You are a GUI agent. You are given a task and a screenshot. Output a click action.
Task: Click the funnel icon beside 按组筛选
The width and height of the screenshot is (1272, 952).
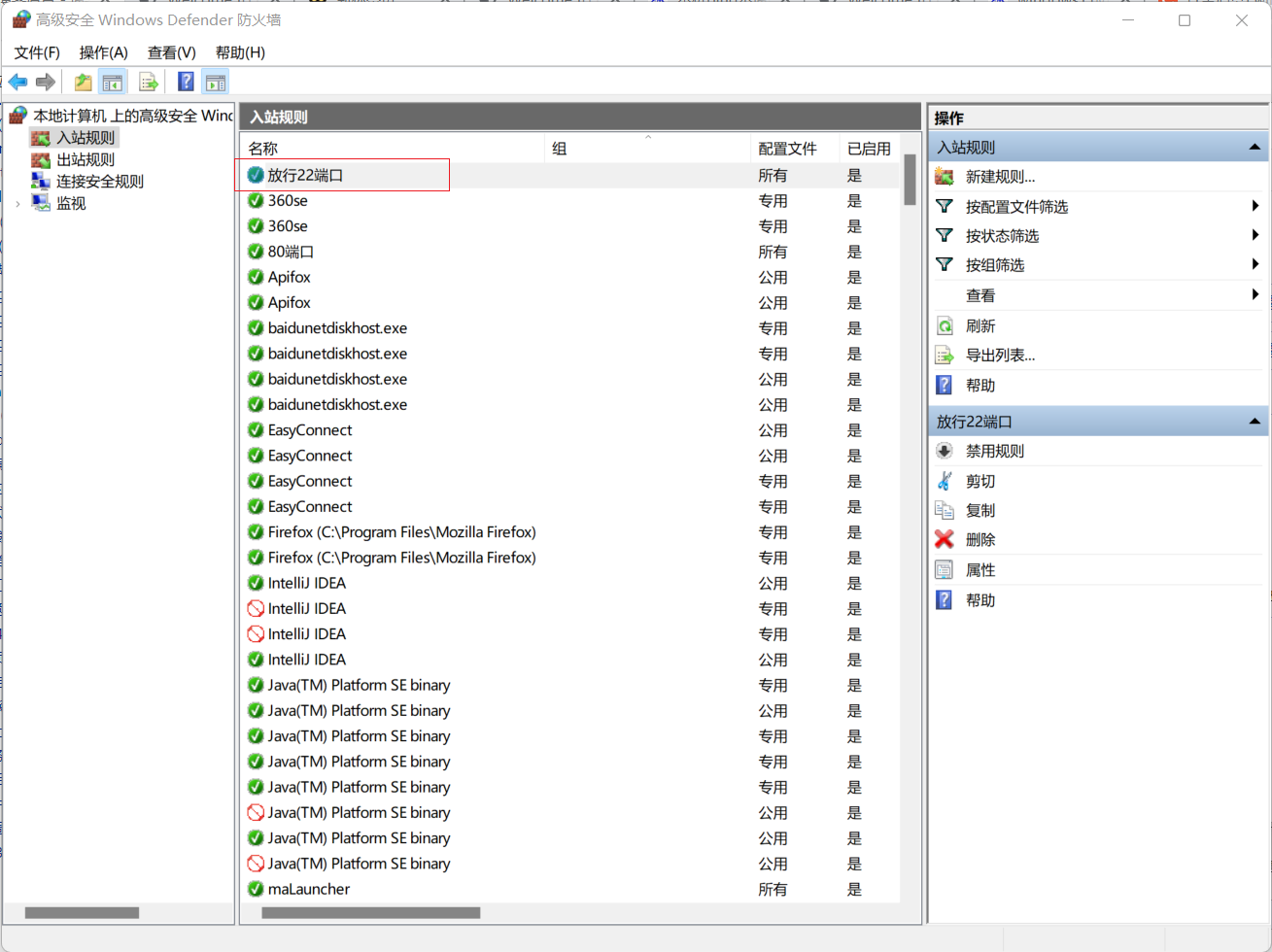945,264
